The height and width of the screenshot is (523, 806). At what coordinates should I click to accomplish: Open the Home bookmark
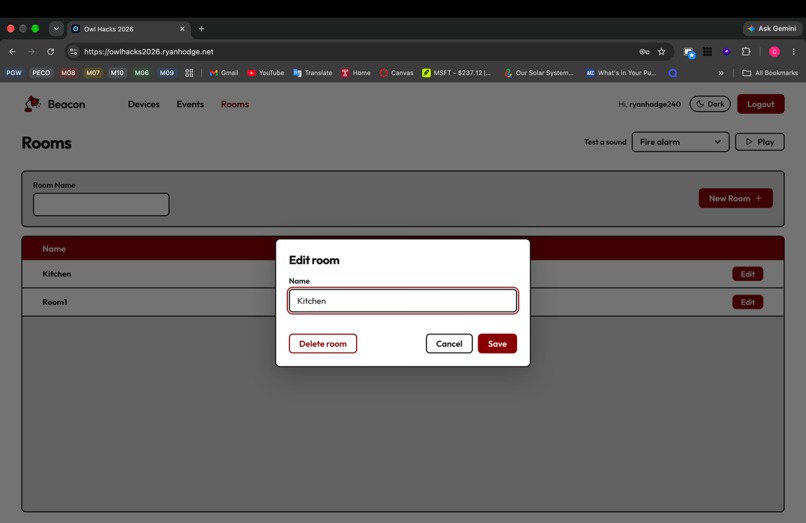point(356,73)
